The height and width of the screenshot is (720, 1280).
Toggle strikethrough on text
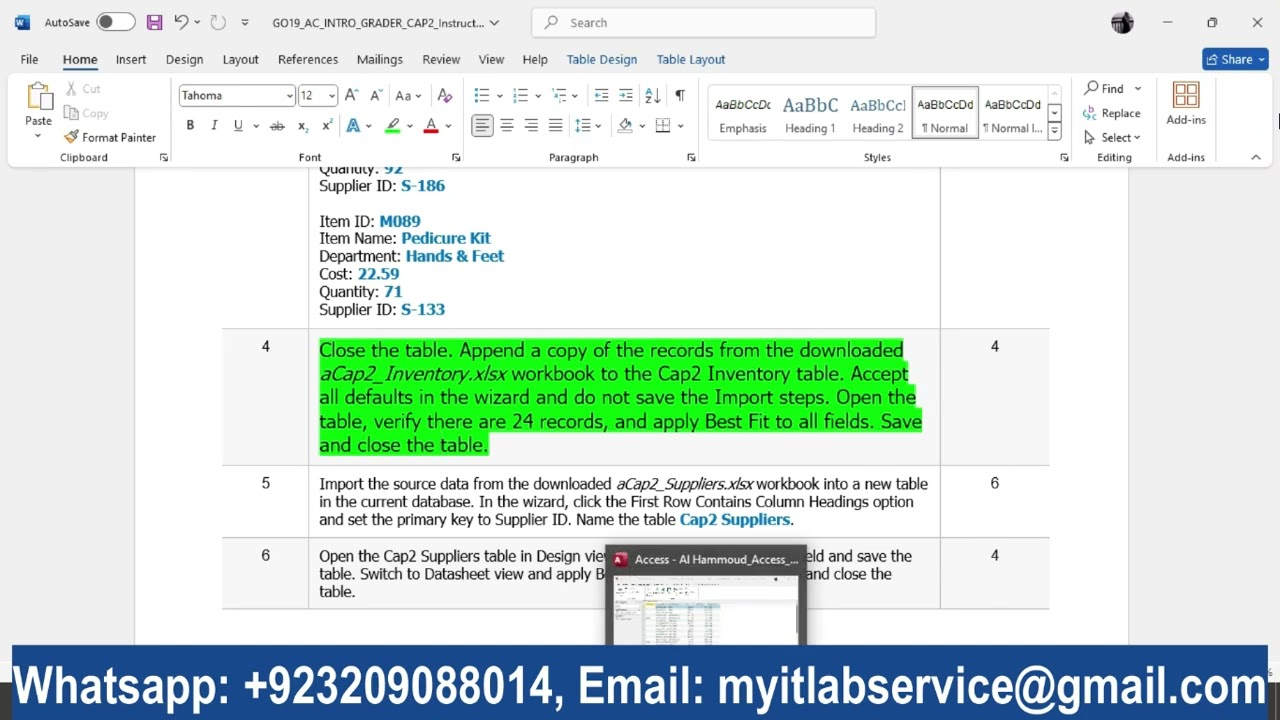click(277, 126)
